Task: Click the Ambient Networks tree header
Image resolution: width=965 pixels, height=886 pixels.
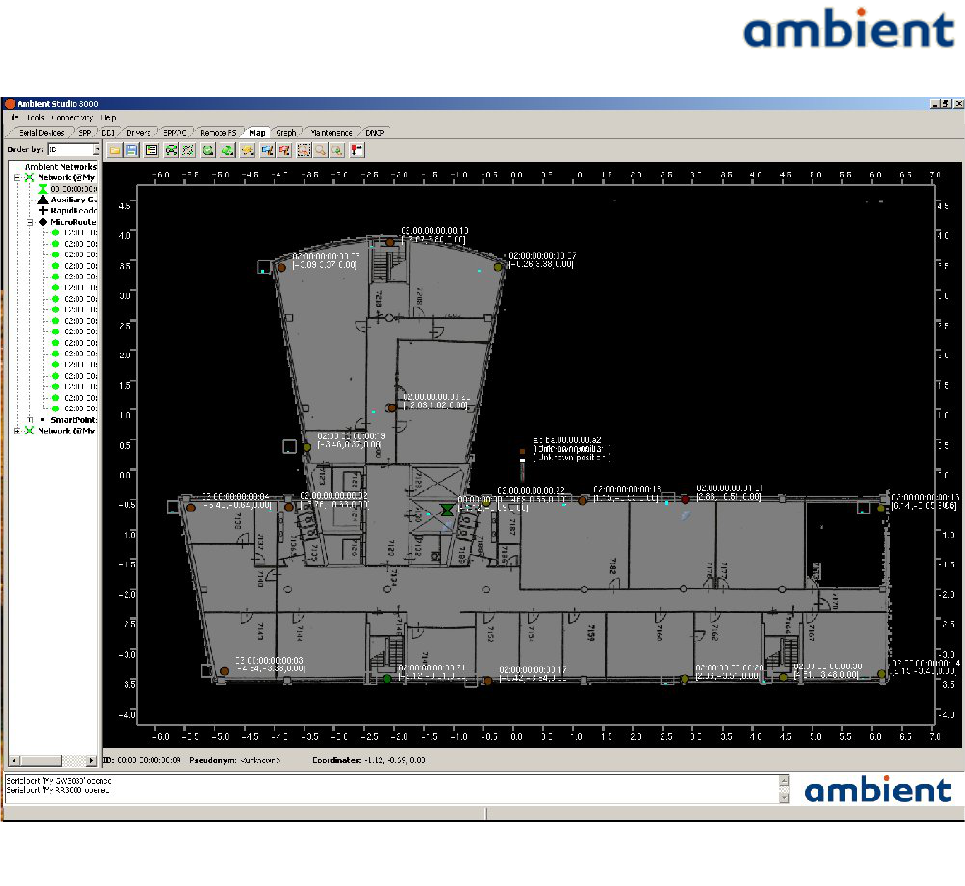Action: click(x=60, y=167)
